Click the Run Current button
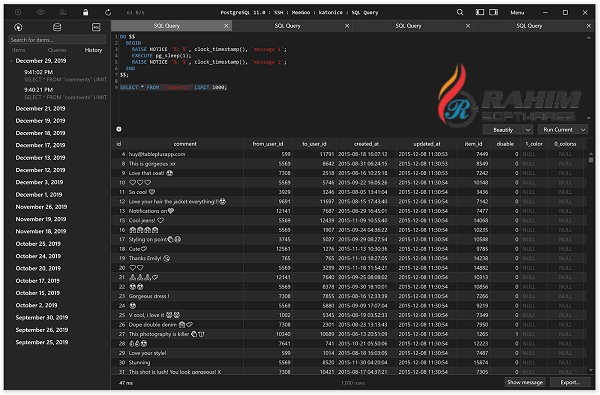 (x=558, y=130)
